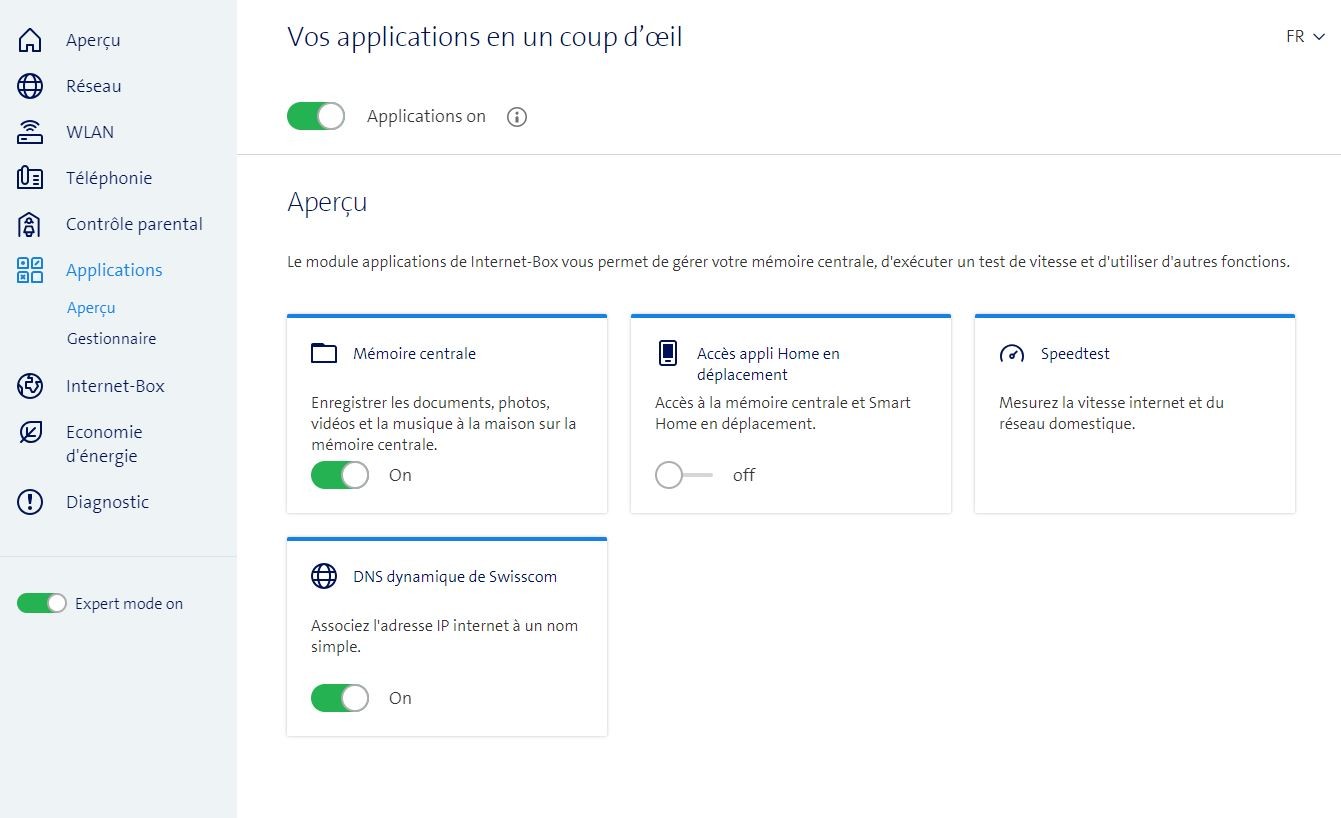Click the Economie d'énergie leaf icon
This screenshot has height=818, width=1341.
pos(30,432)
